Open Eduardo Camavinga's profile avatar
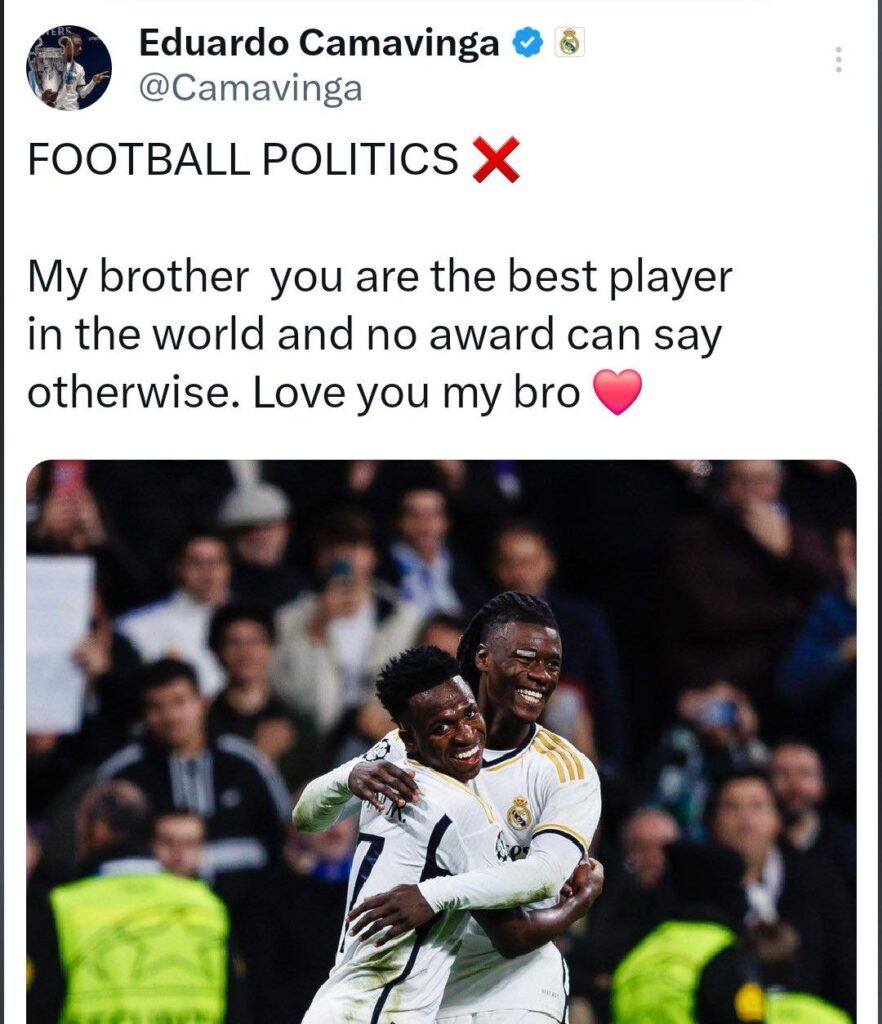Viewport: 882px width, 1024px height. (69, 67)
